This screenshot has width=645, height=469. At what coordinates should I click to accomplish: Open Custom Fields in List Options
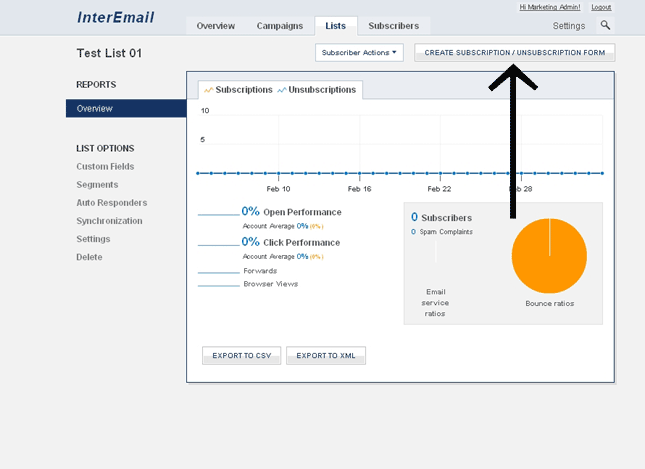105,167
